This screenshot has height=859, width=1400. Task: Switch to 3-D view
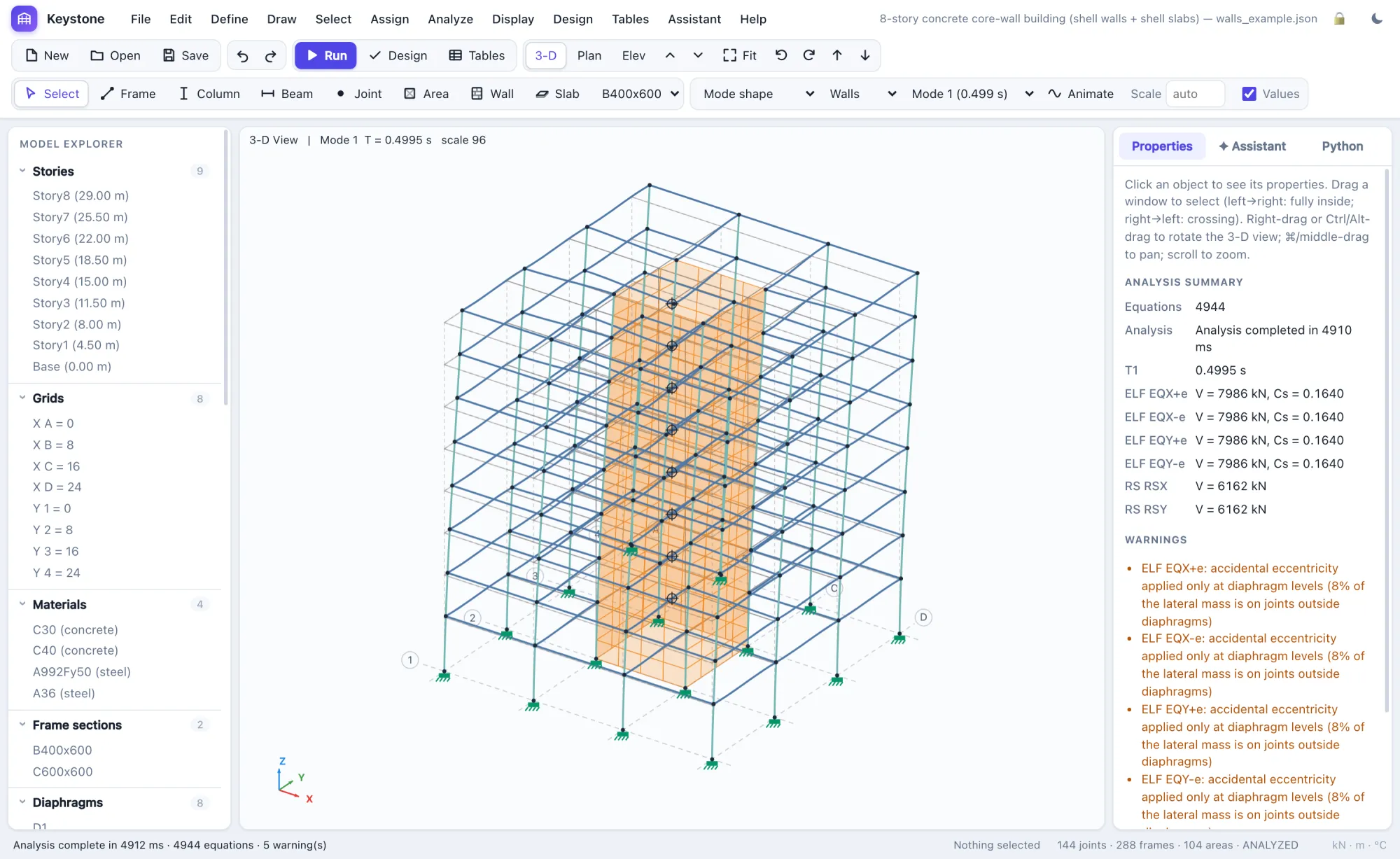click(546, 55)
